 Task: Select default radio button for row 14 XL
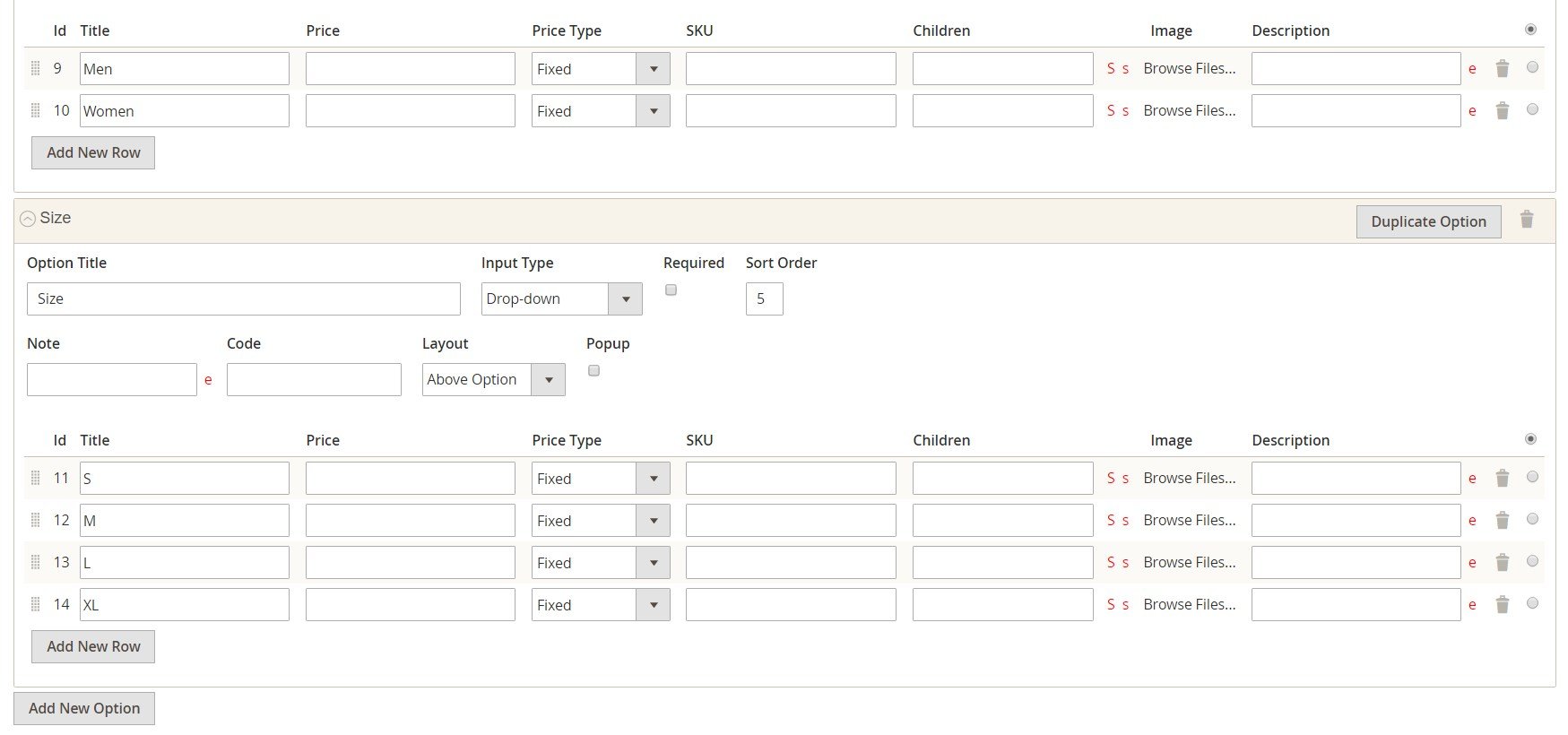[1532, 602]
